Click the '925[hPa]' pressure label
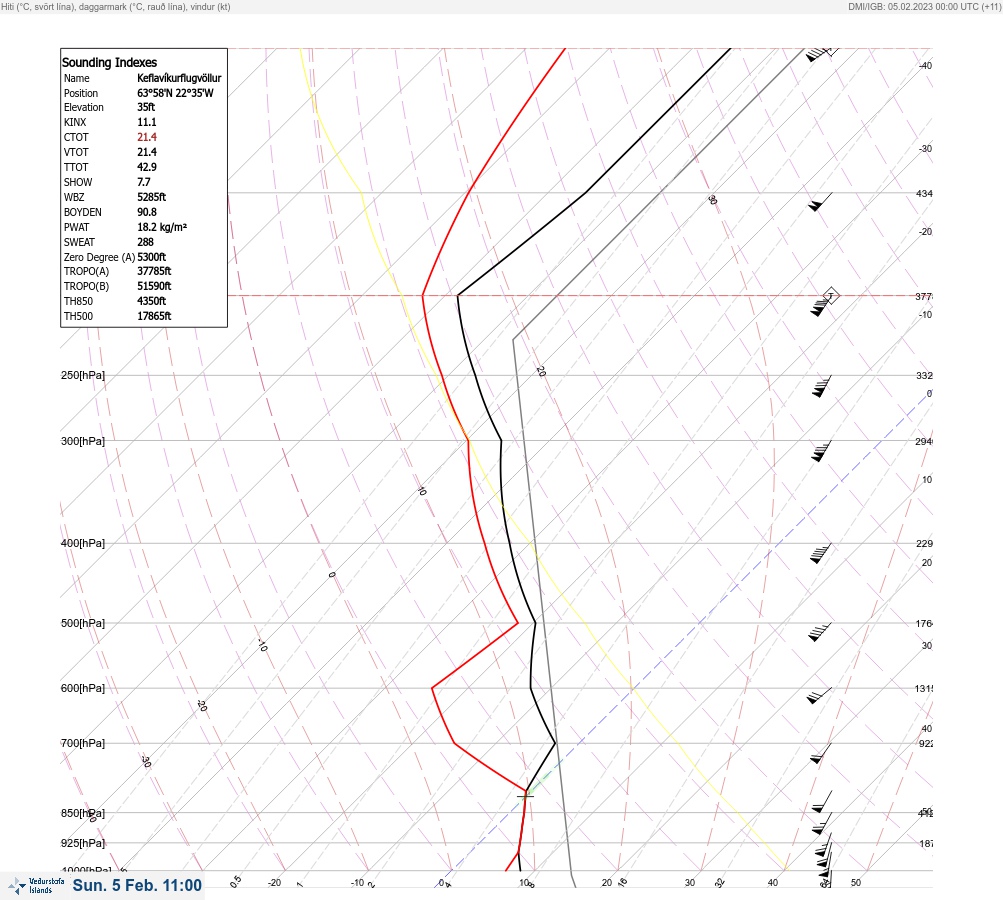The width and height of the screenshot is (1003, 900). pyautogui.click(x=83, y=843)
